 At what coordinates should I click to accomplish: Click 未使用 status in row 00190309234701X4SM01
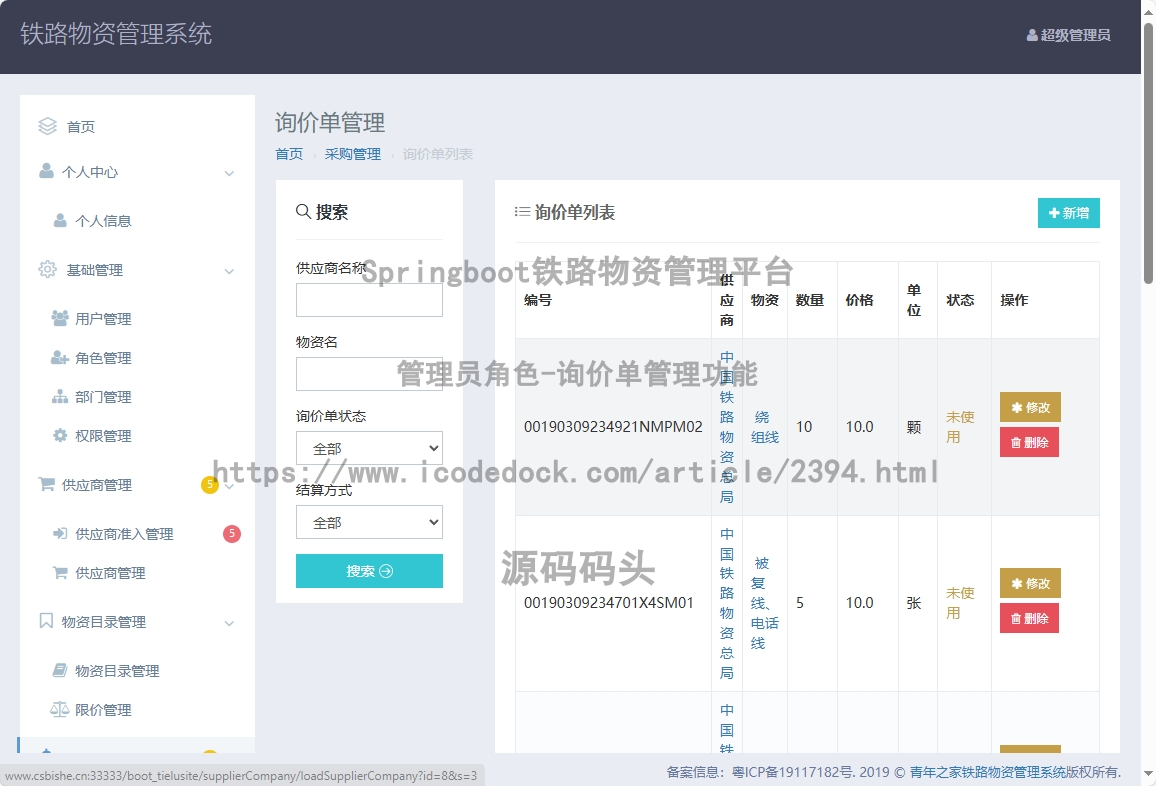pyautogui.click(x=960, y=603)
